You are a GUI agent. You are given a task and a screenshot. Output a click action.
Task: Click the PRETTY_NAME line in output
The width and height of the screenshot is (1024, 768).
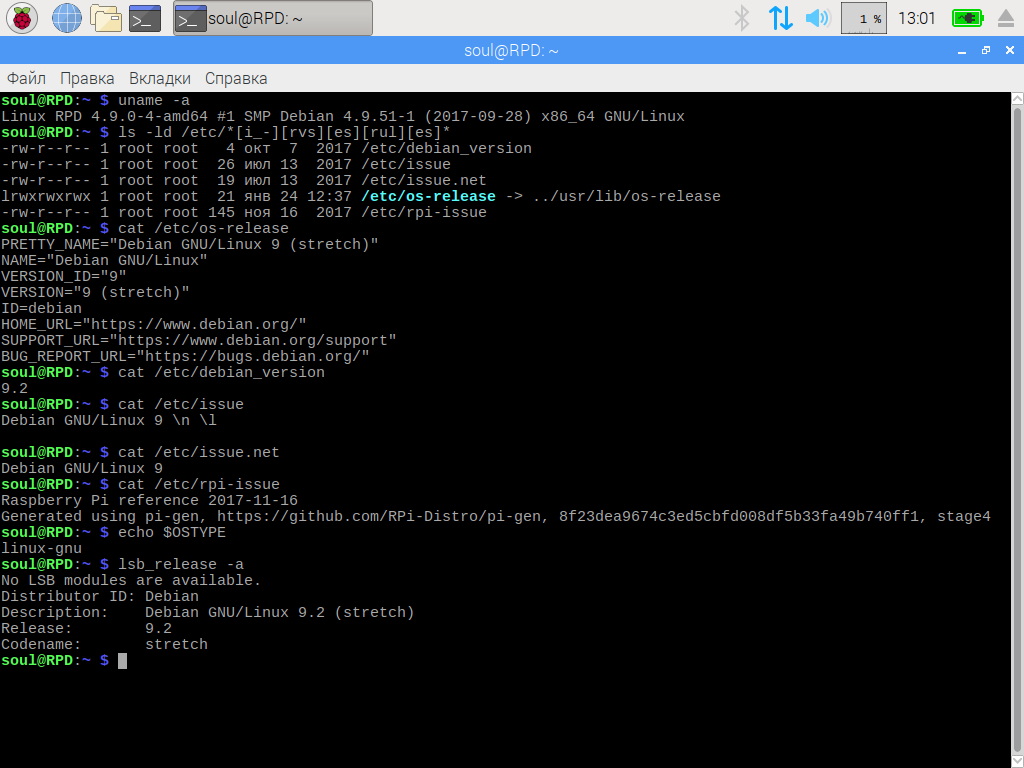tap(190, 244)
